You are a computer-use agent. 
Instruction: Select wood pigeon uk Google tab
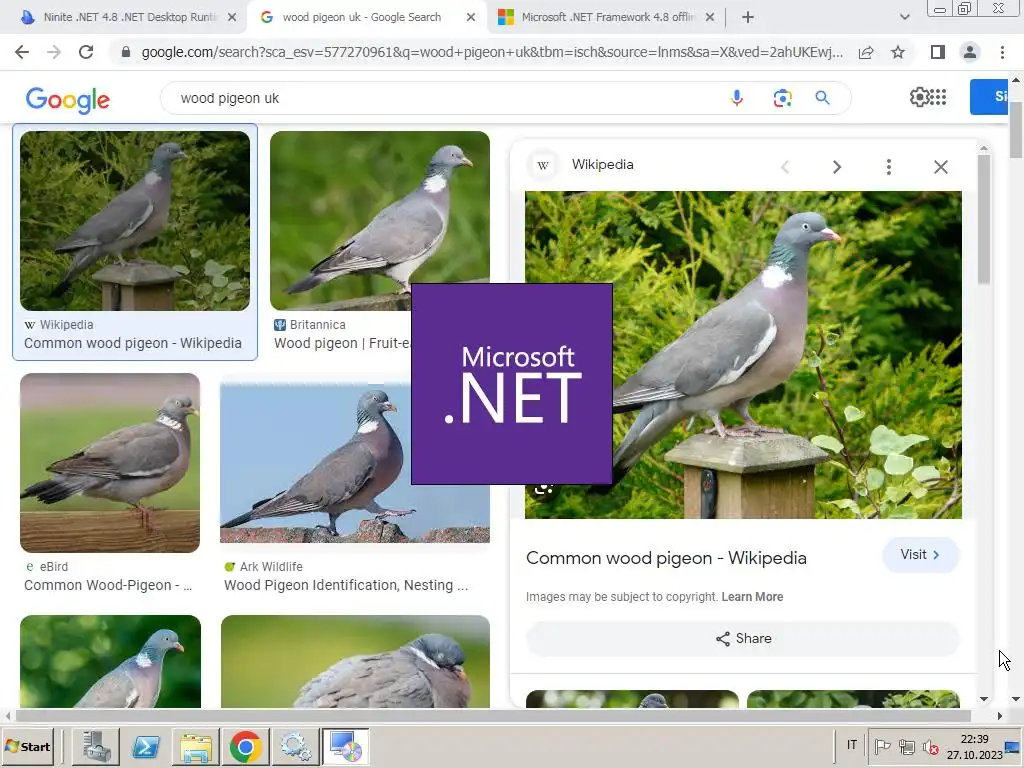tap(366, 18)
